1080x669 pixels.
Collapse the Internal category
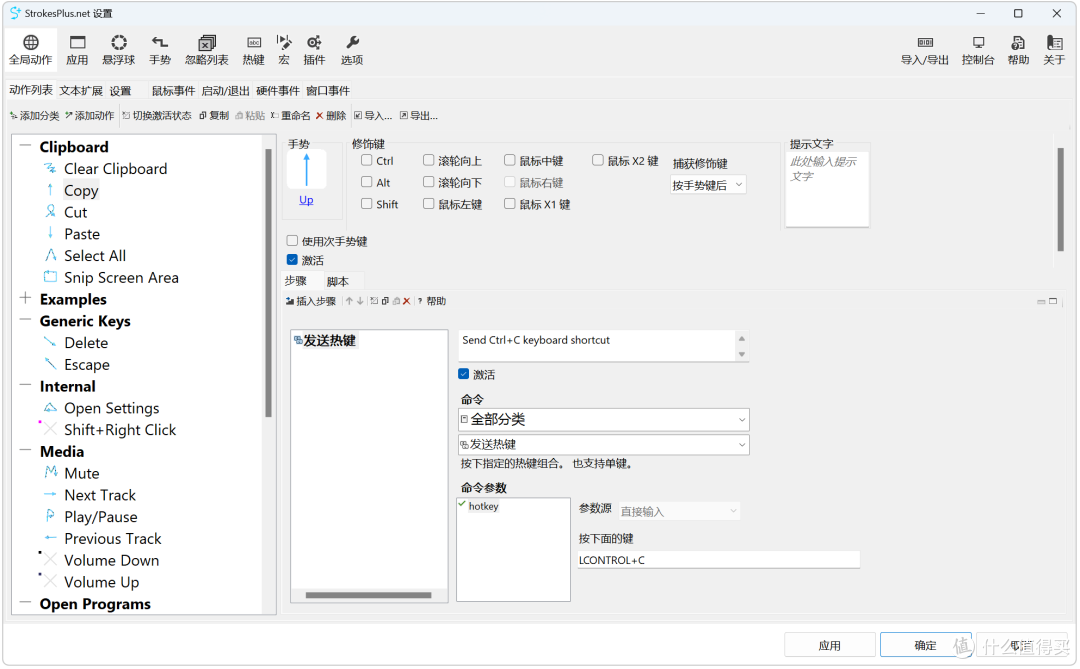(x=25, y=385)
